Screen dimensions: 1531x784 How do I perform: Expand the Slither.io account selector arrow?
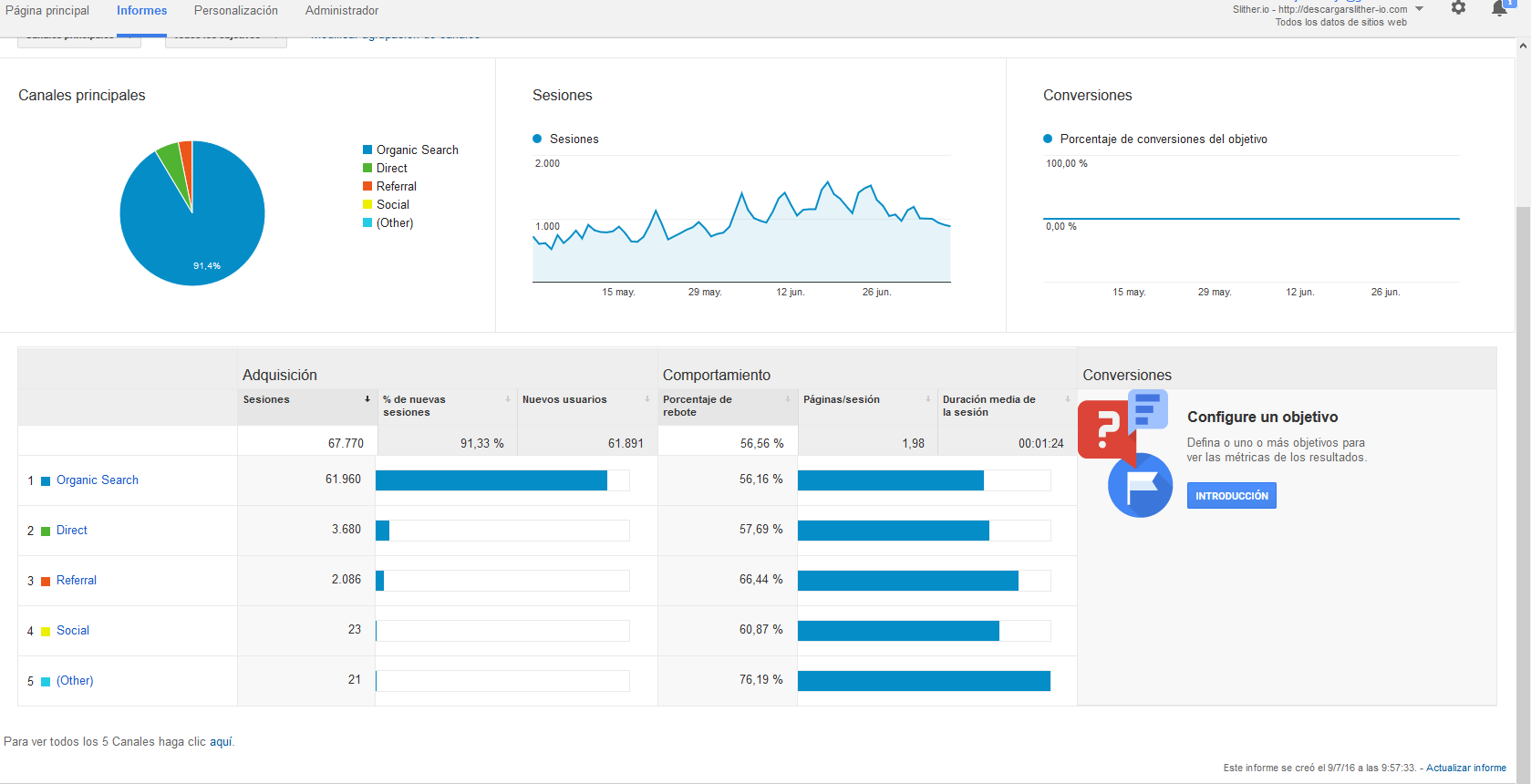[x=1419, y=9]
